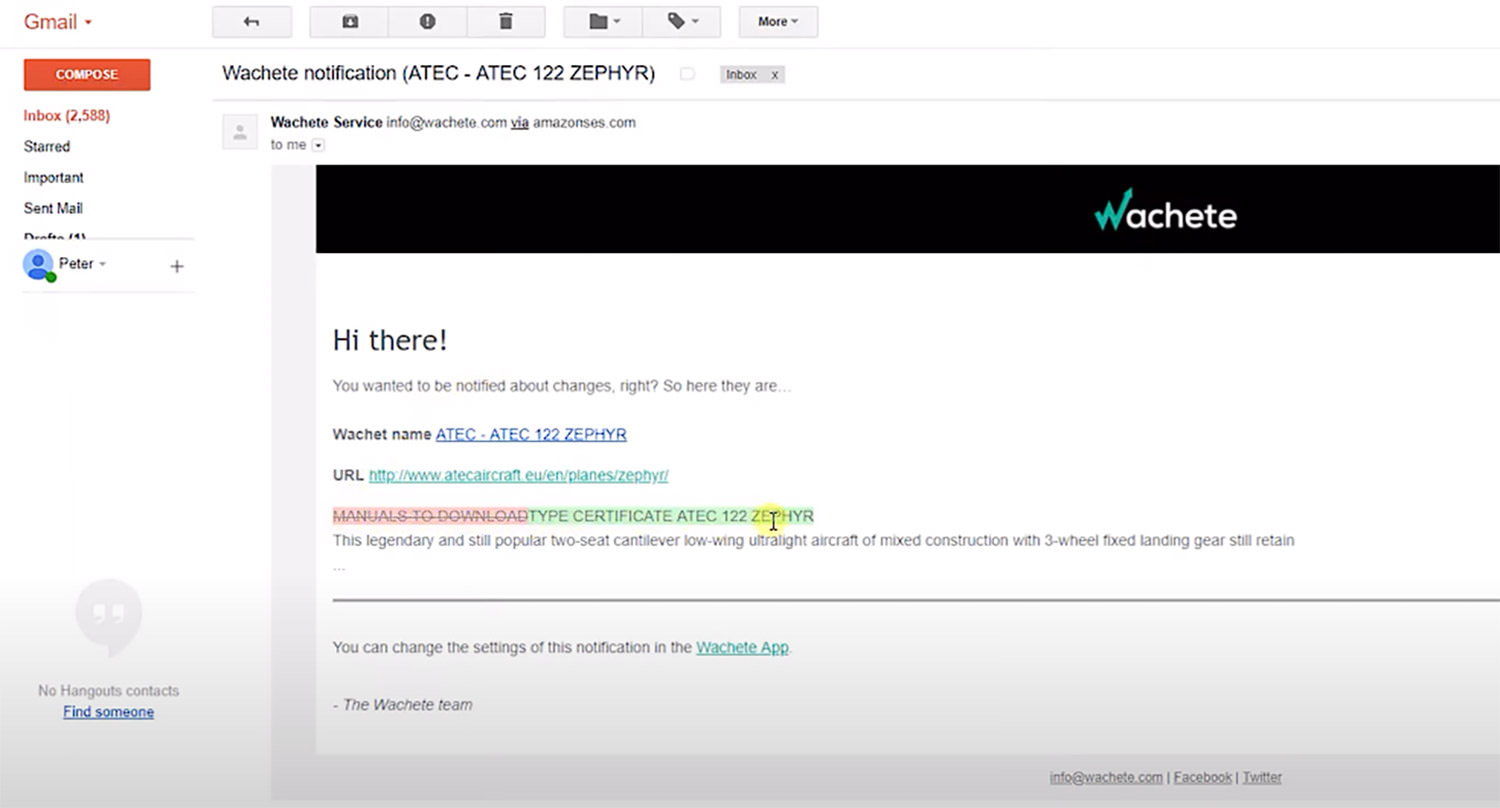Report spam using the exclamation icon

428,21
